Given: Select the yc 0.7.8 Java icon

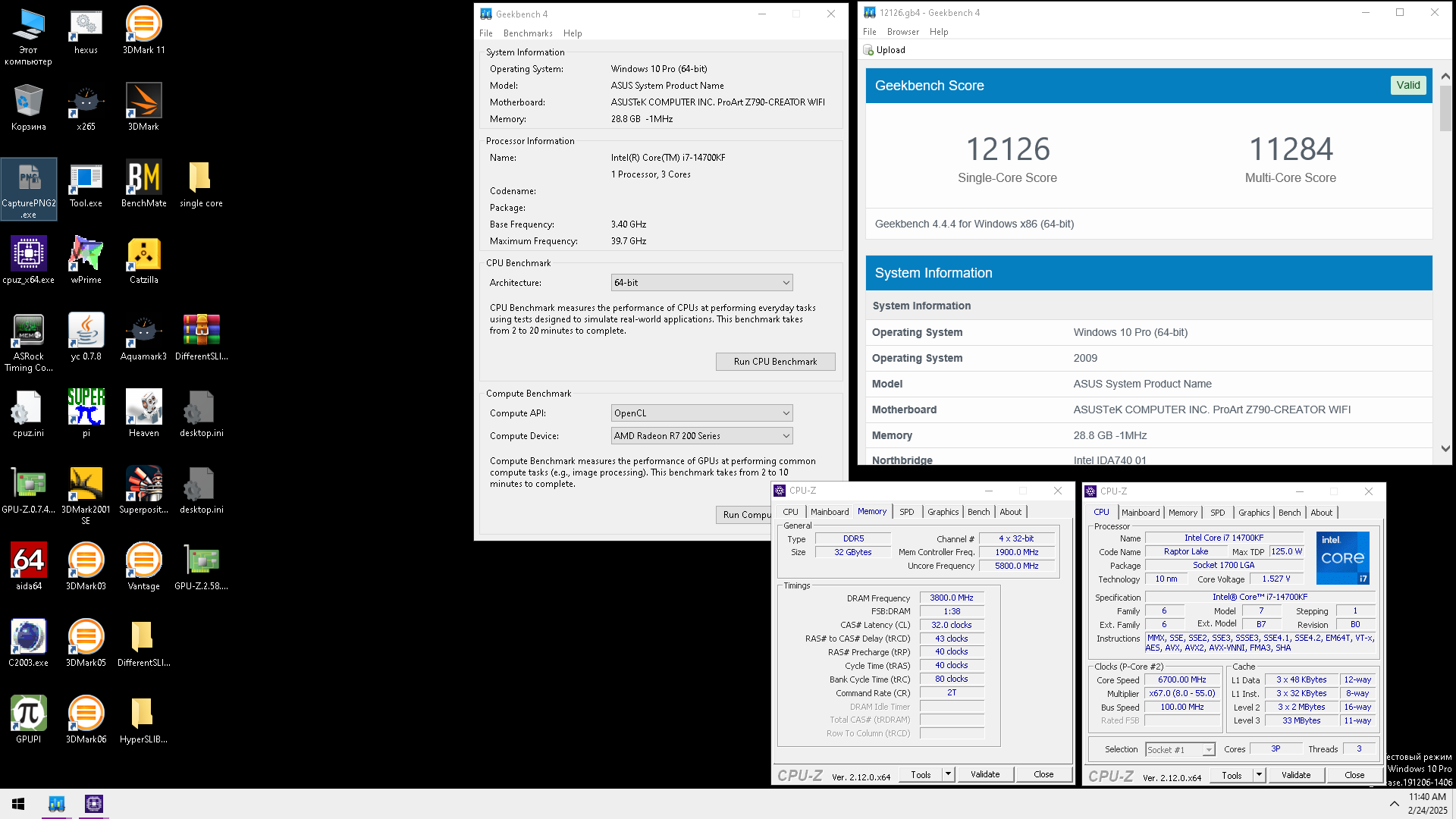Looking at the screenshot, I should [86, 337].
